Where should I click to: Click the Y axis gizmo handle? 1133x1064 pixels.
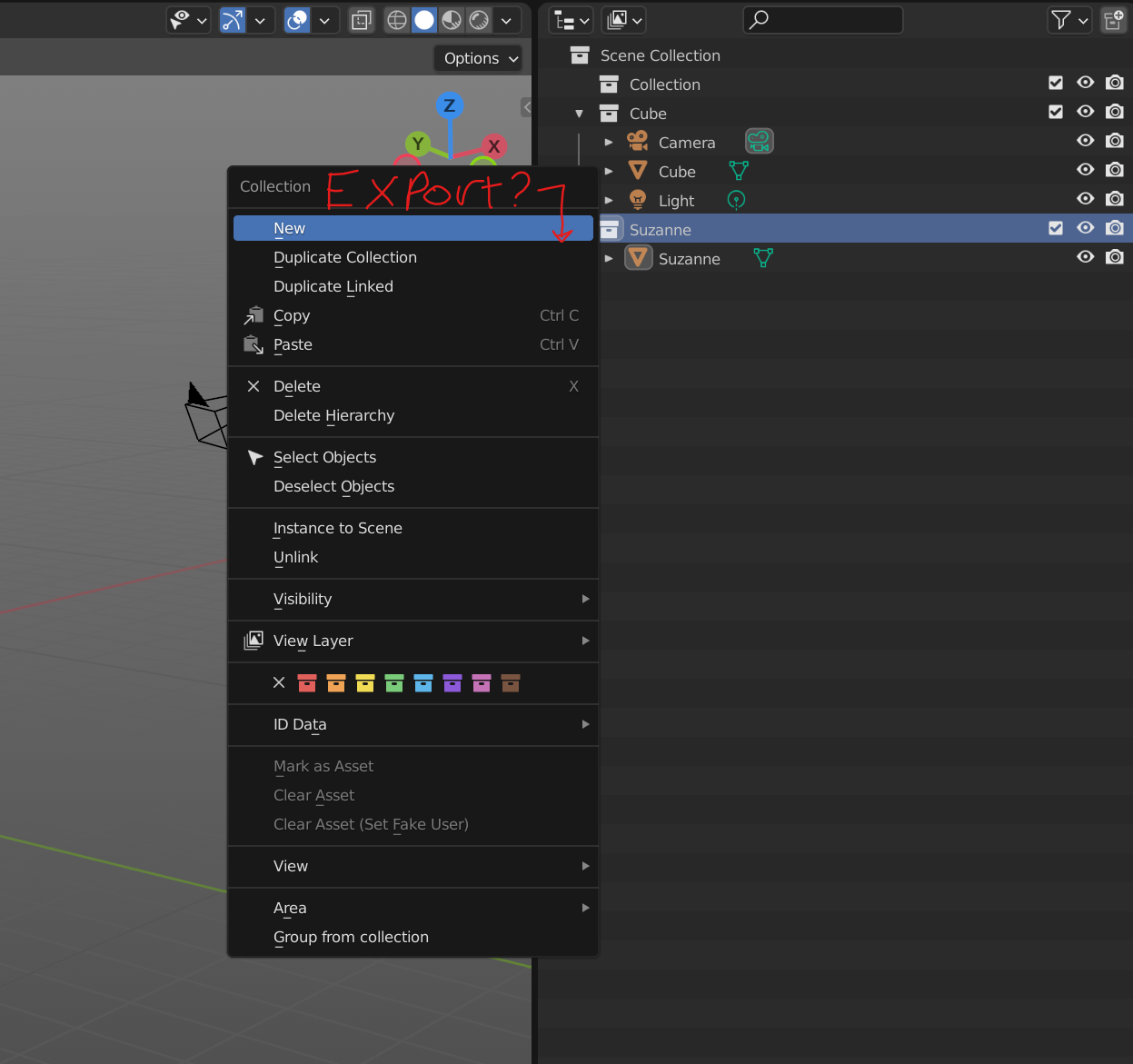pyautogui.click(x=418, y=144)
